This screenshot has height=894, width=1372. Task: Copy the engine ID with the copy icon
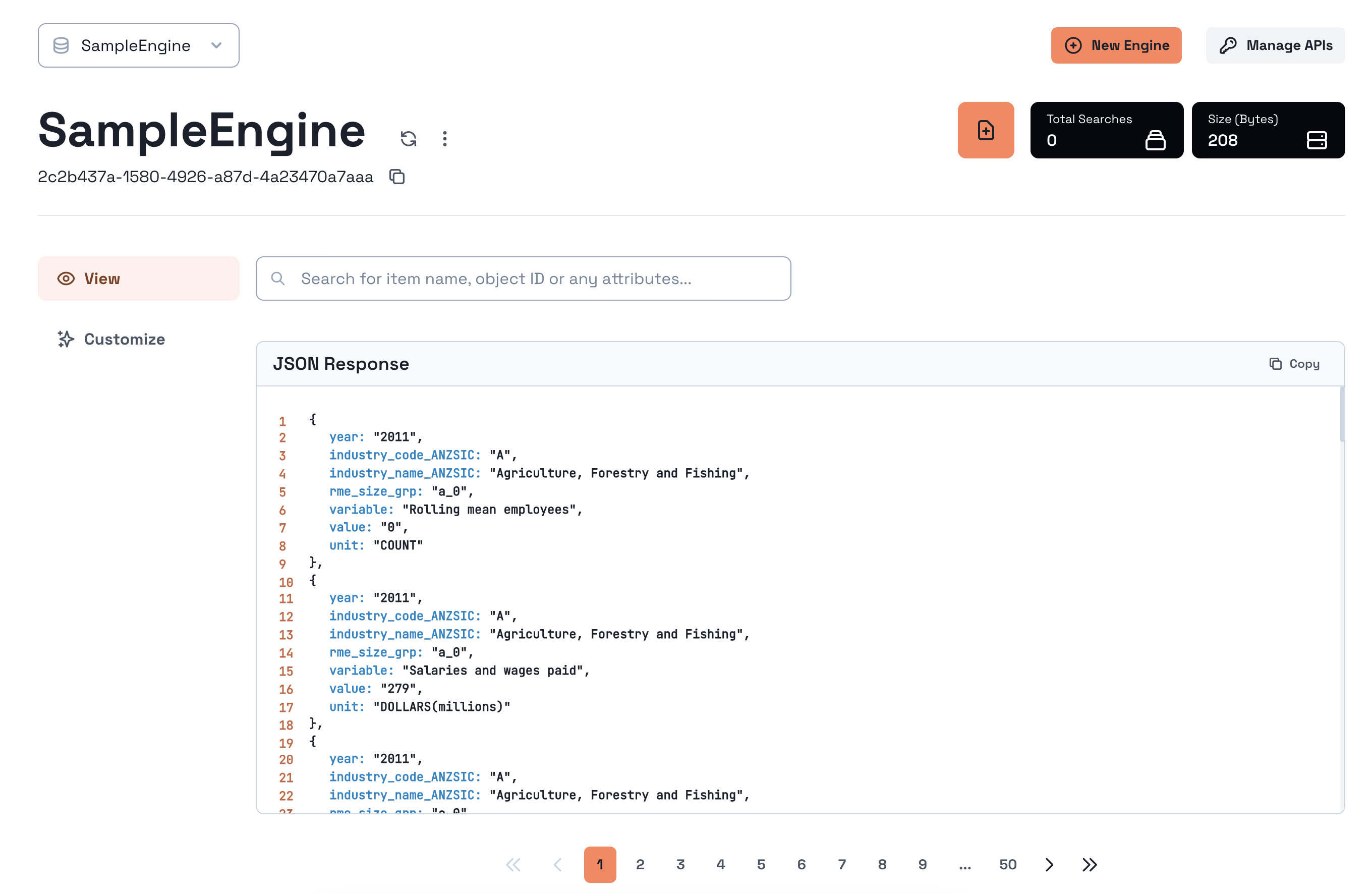[x=397, y=177]
